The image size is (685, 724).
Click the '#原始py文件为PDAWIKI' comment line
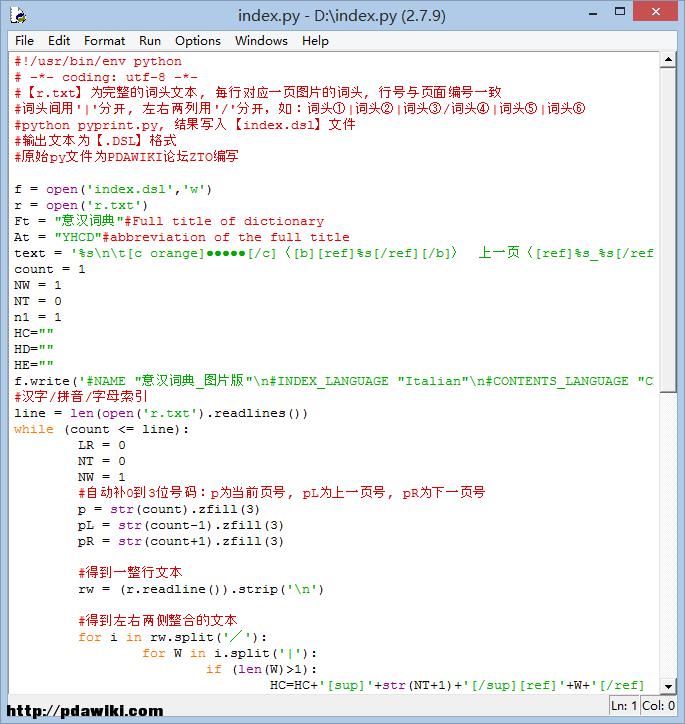126,157
